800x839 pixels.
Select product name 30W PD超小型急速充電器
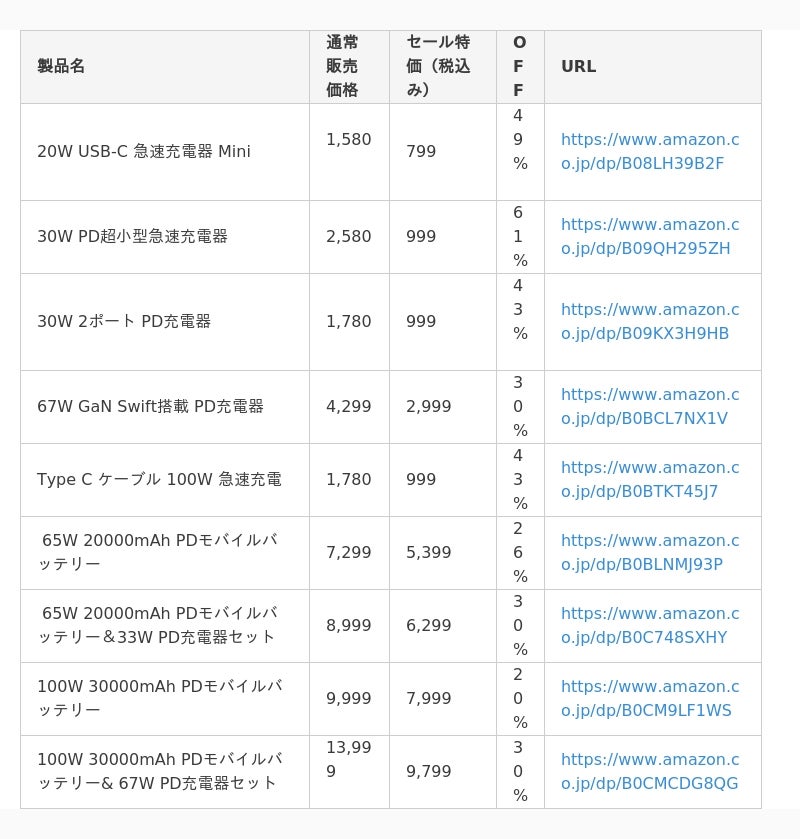[x=133, y=237]
